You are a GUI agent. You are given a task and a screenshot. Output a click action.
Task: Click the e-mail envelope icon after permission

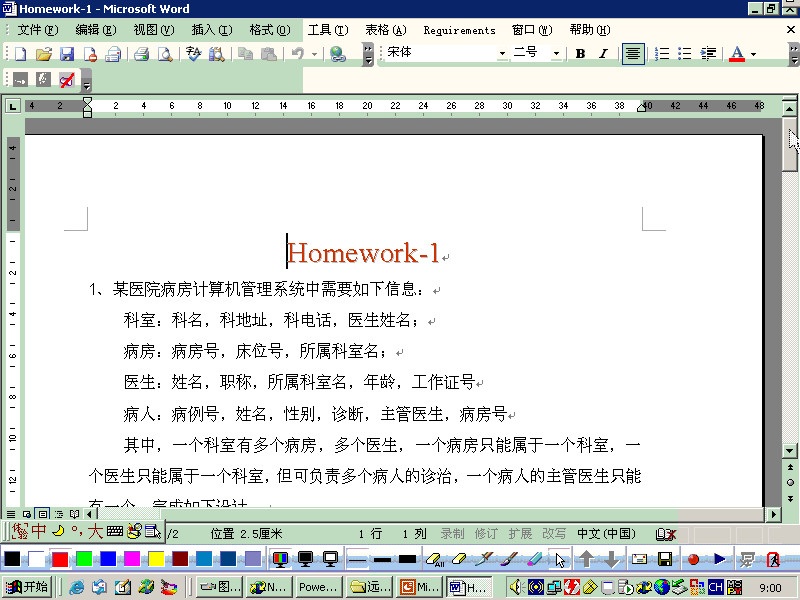(x=113, y=54)
